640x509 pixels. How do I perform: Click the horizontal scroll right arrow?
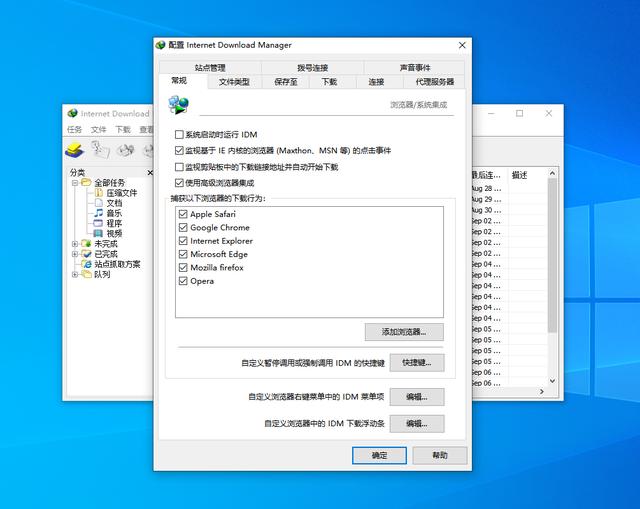click(542, 391)
